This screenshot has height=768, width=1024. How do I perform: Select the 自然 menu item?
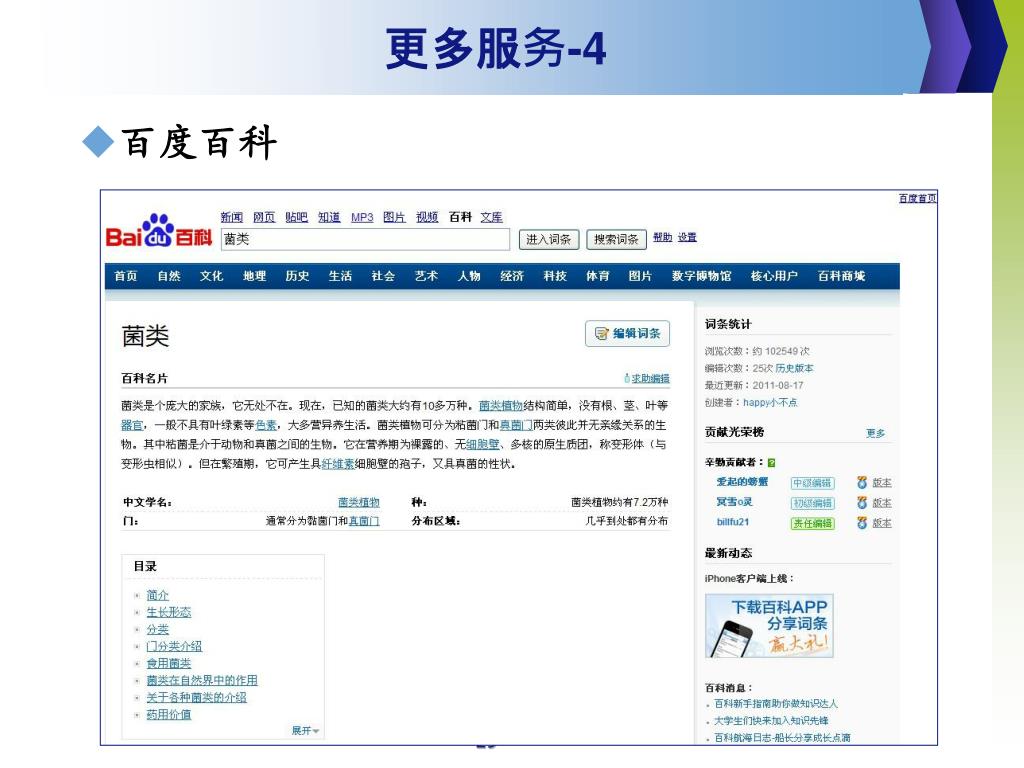click(x=169, y=276)
